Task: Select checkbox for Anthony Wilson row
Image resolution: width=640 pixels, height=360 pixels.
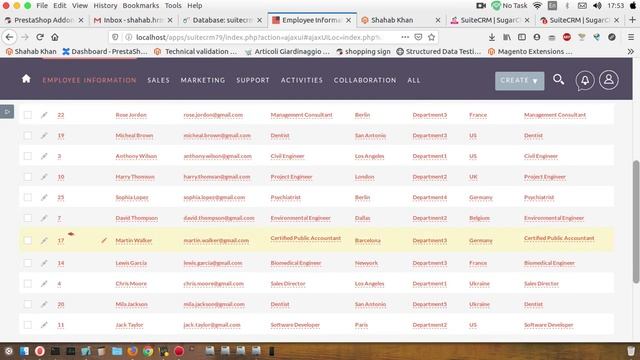Action: pos(27,156)
